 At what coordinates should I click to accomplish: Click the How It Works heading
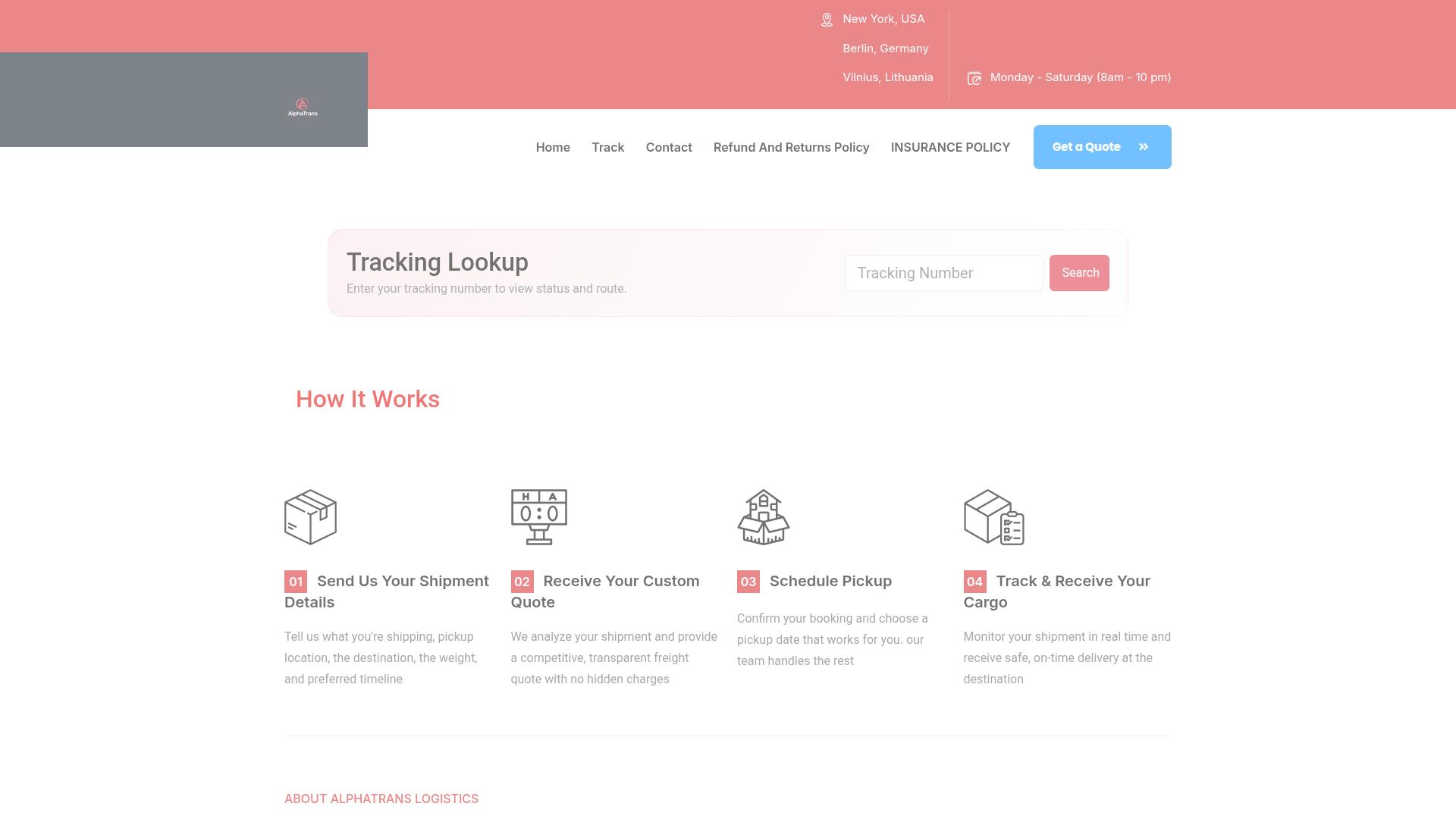point(368,400)
